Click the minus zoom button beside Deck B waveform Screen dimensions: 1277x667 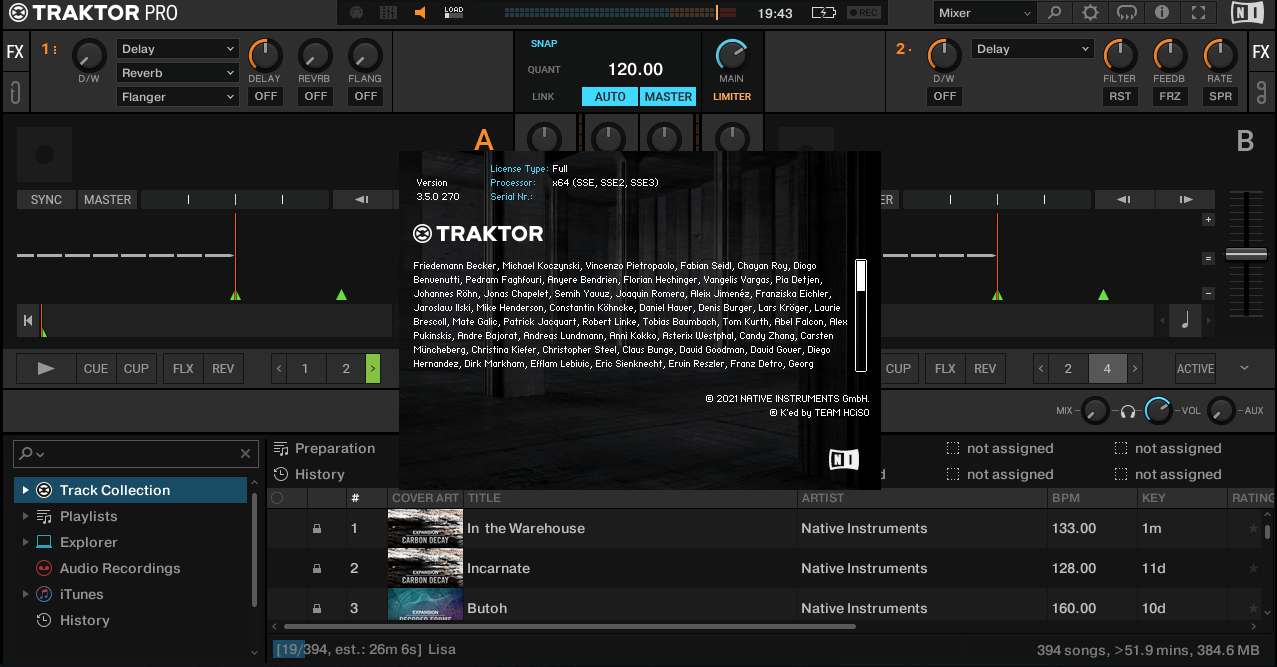point(1208,294)
